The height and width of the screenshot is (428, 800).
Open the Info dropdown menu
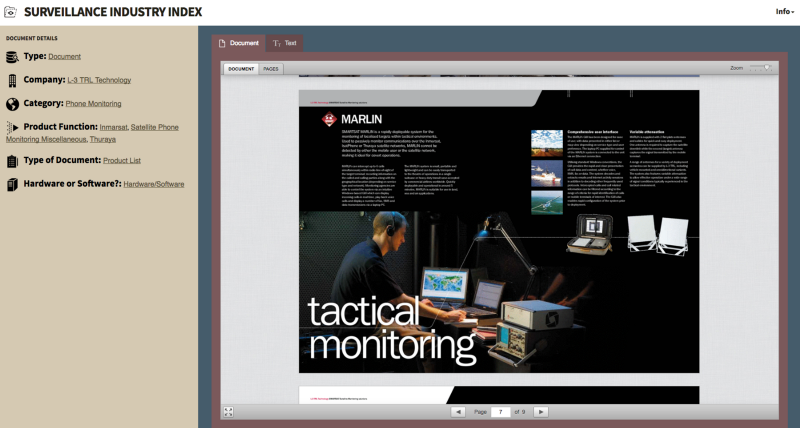click(784, 12)
